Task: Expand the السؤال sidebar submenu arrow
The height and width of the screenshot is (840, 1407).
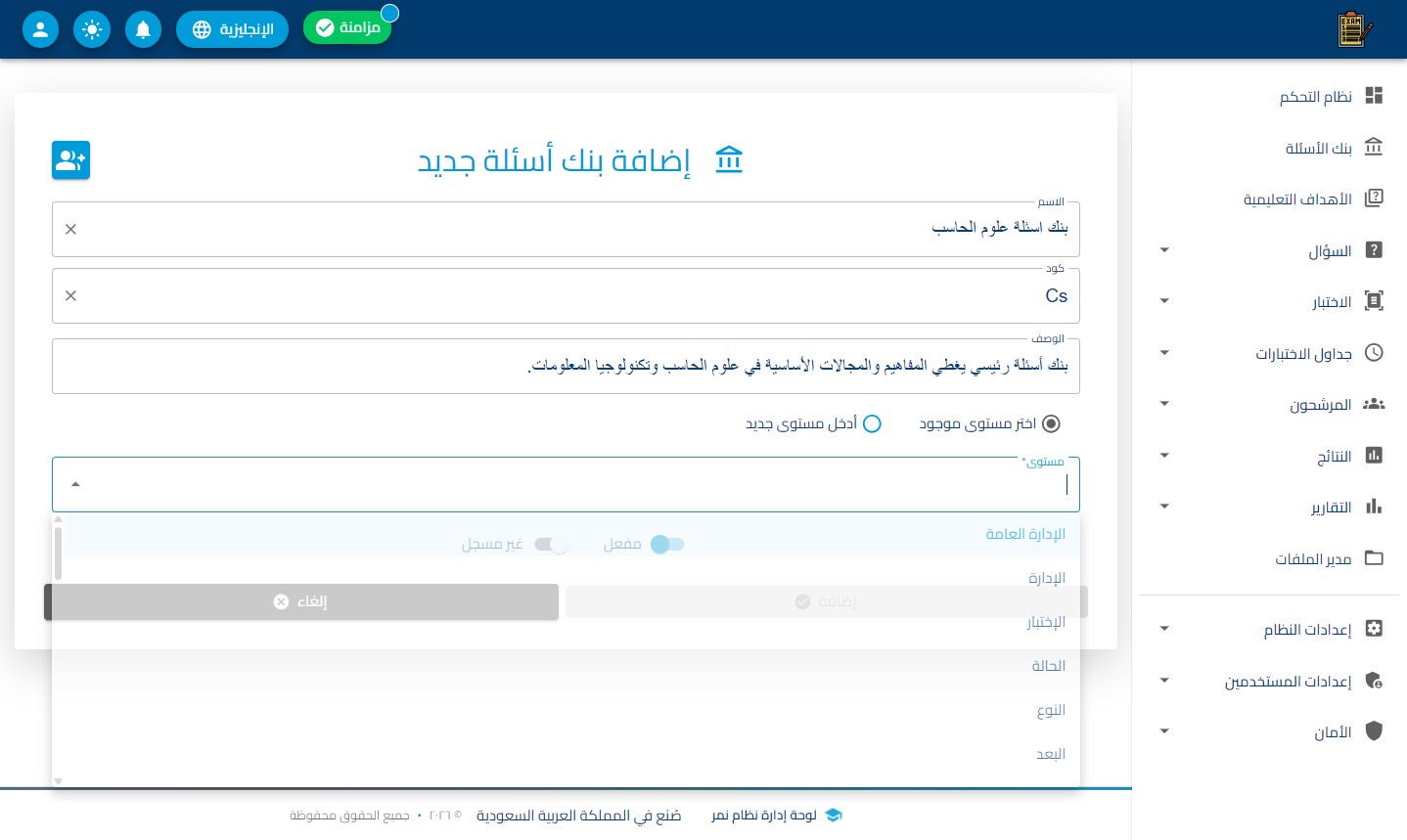Action: coord(1164,250)
